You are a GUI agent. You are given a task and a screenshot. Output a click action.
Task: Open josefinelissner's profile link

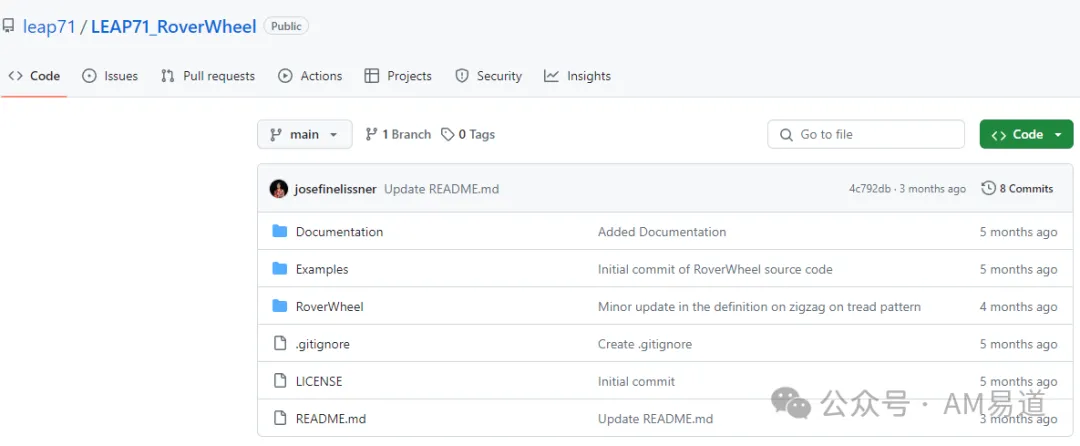click(x=335, y=189)
